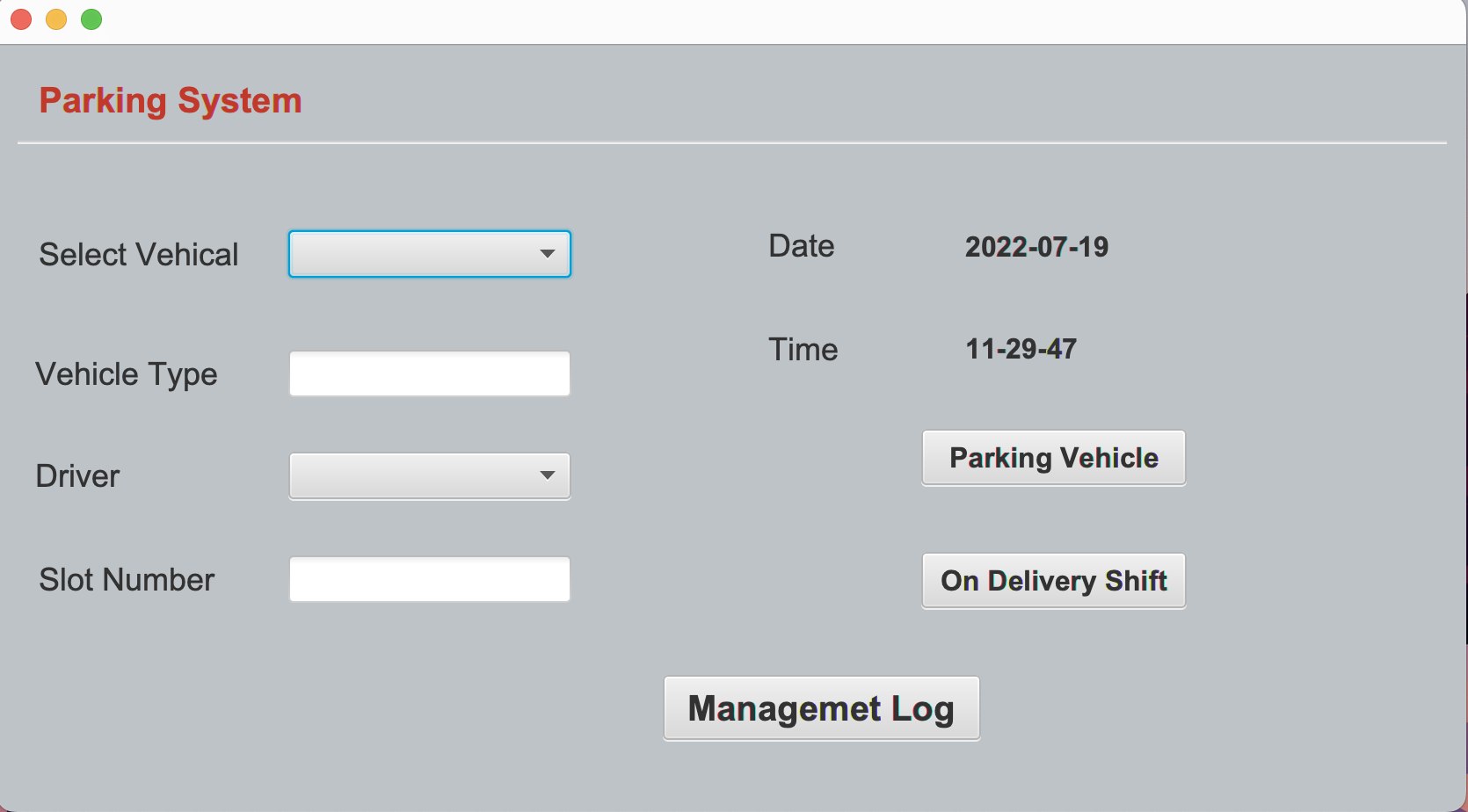Screen dimensions: 1468x812
Task: Click the Time label
Action: point(803,349)
